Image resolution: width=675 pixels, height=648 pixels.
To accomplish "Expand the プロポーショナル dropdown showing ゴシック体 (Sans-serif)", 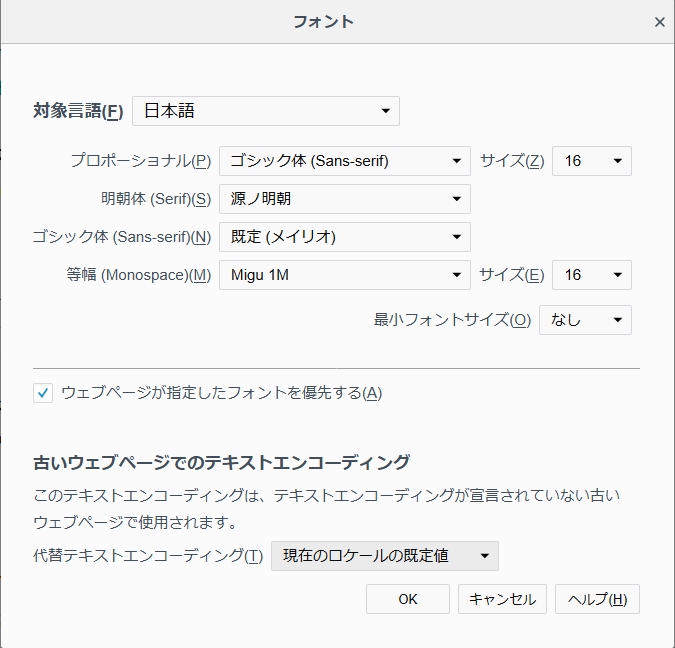I will (344, 161).
